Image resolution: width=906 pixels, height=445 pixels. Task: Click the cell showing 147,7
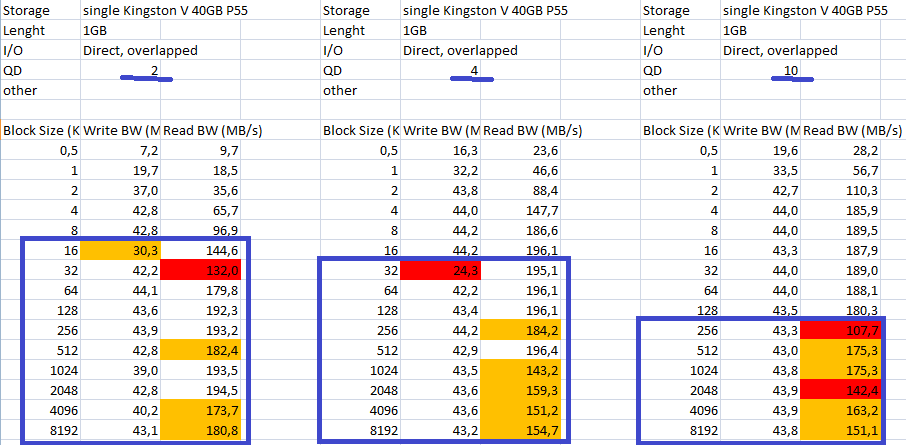tap(521, 211)
